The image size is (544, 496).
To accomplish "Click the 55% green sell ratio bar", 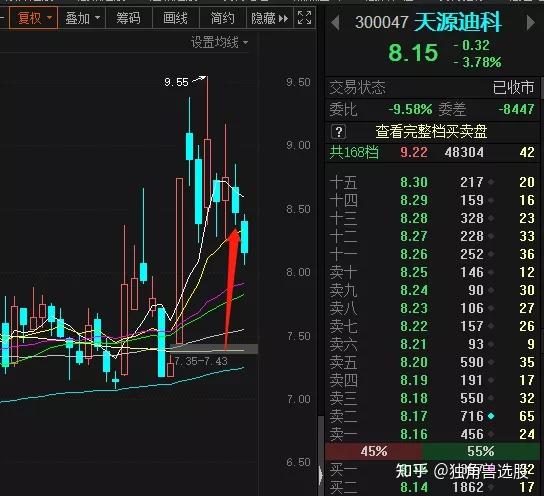I will [481, 452].
